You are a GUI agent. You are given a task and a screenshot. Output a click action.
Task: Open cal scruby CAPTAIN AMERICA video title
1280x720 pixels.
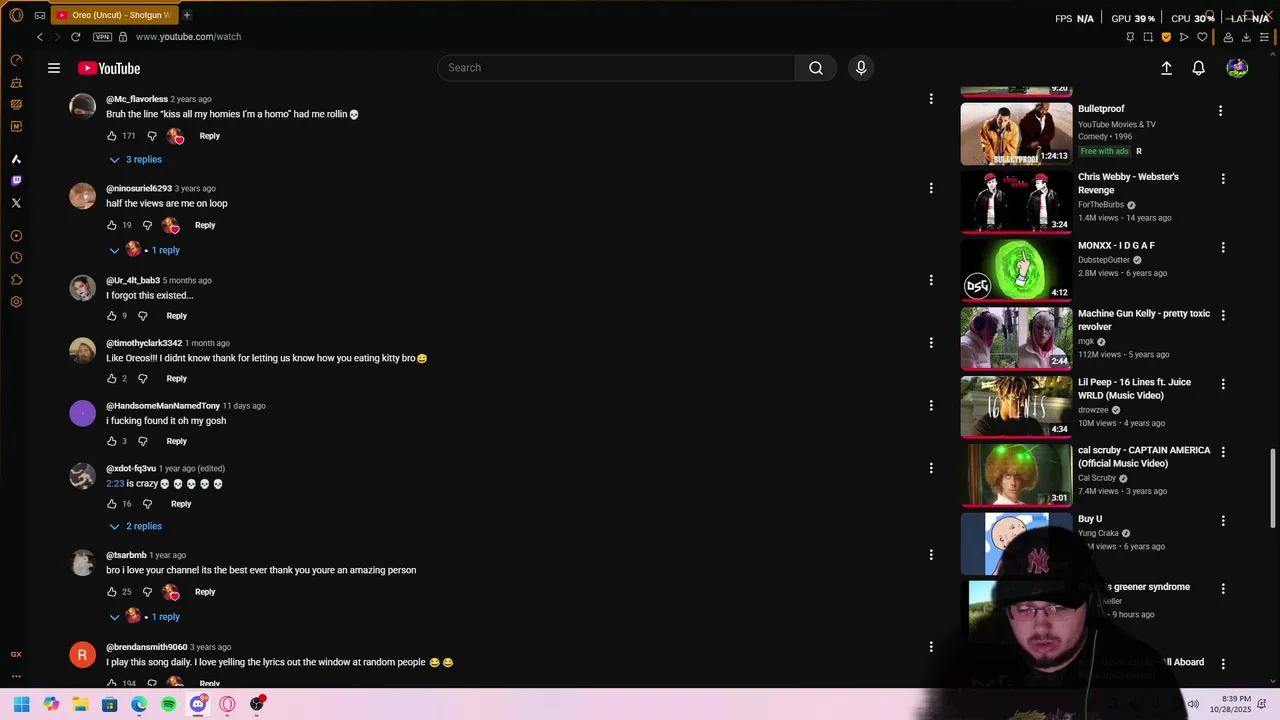click(x=1144, y=457)
